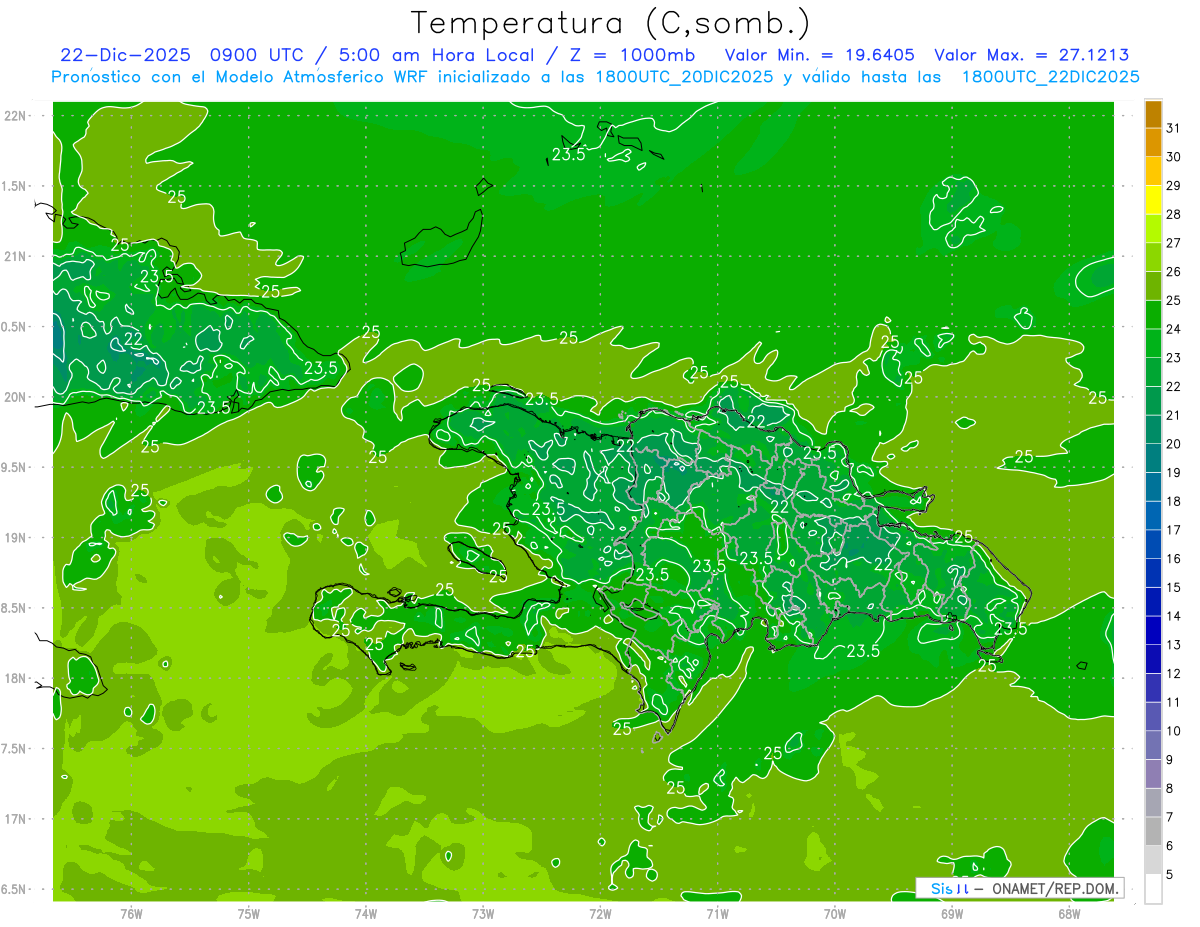The image size is (1200, 927).
Task: Click the latitude axis label "20N"
Action: 15,397
